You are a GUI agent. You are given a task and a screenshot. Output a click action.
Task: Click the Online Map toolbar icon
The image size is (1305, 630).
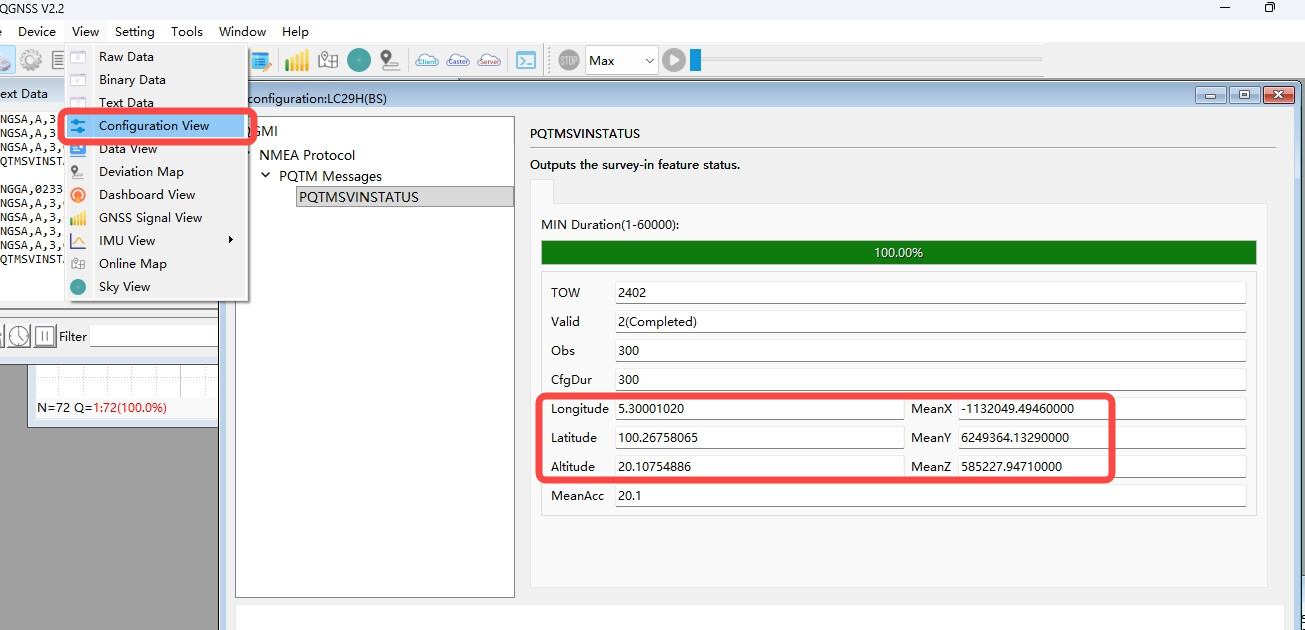coord(328,61)
